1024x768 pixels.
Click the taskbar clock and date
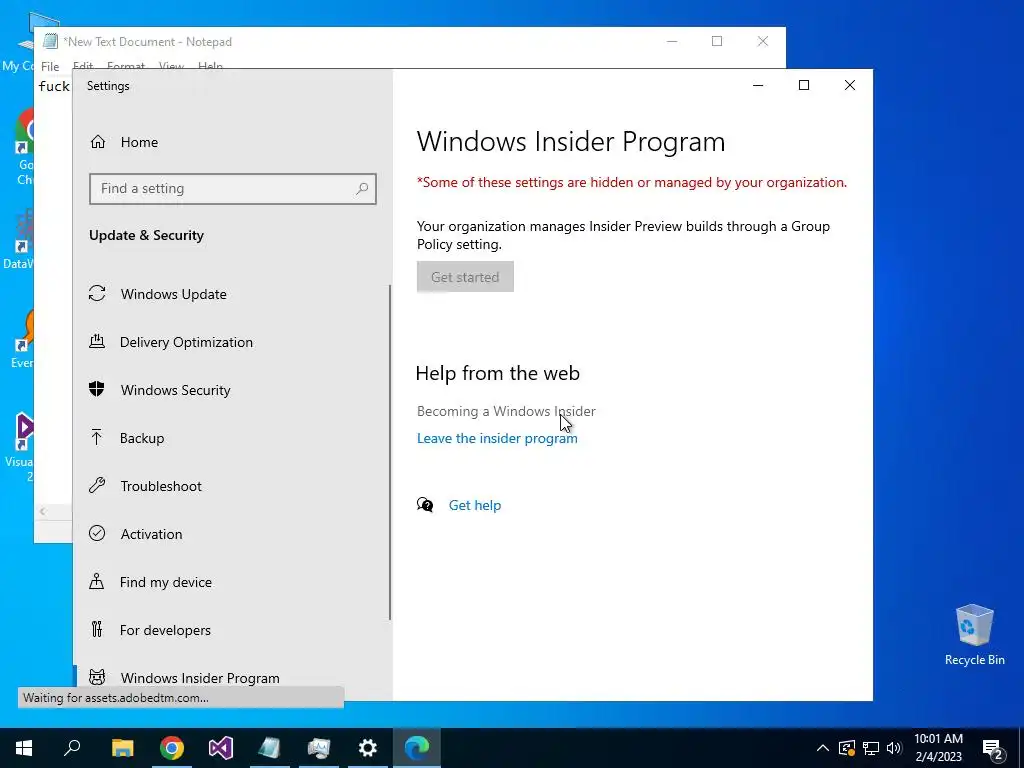point(938,748)
